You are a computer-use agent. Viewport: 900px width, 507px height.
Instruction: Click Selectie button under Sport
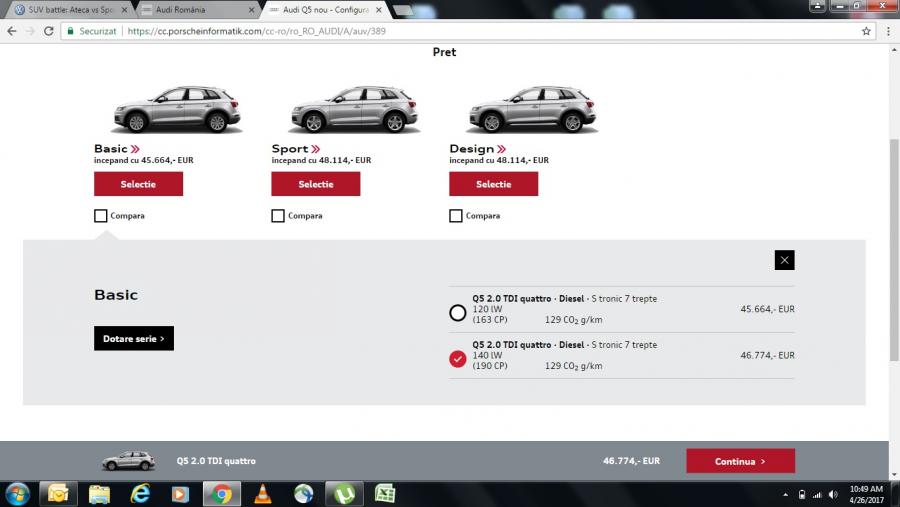315,184
